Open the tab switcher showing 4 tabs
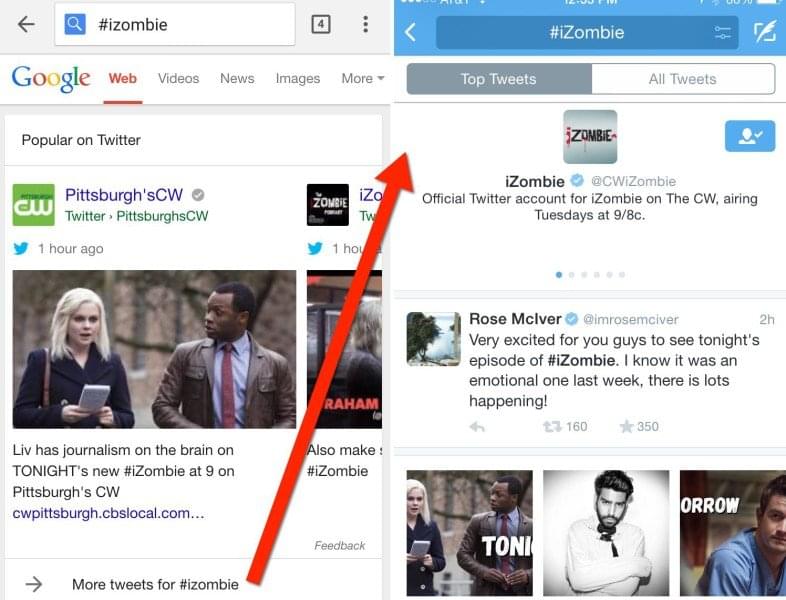 coord(321,24)
